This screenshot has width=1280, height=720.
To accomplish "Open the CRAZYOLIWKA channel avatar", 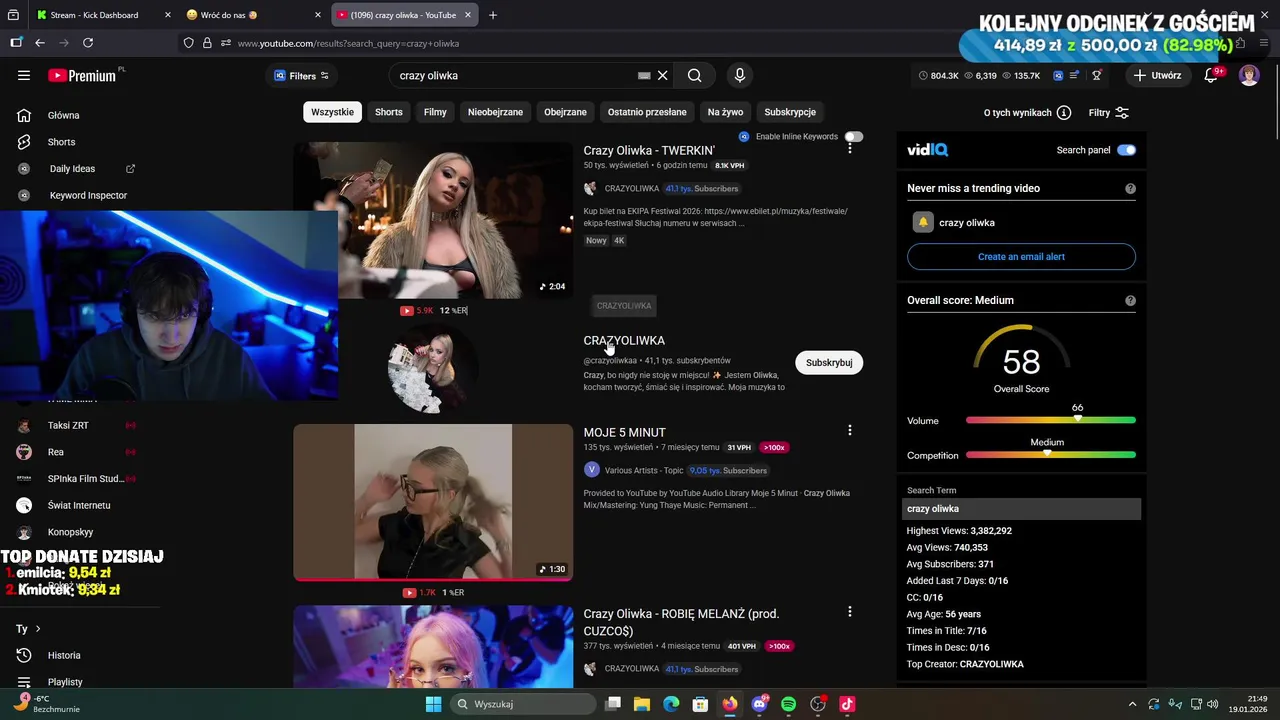I will tap(433, 370).
